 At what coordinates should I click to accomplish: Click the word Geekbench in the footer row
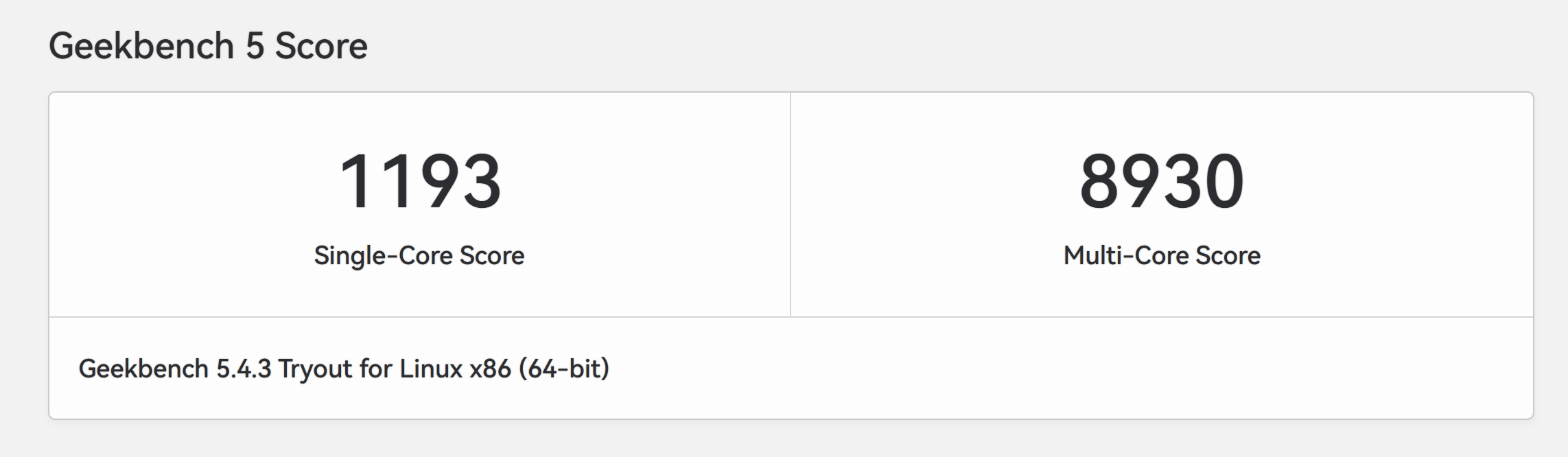[x=143, y=369]
